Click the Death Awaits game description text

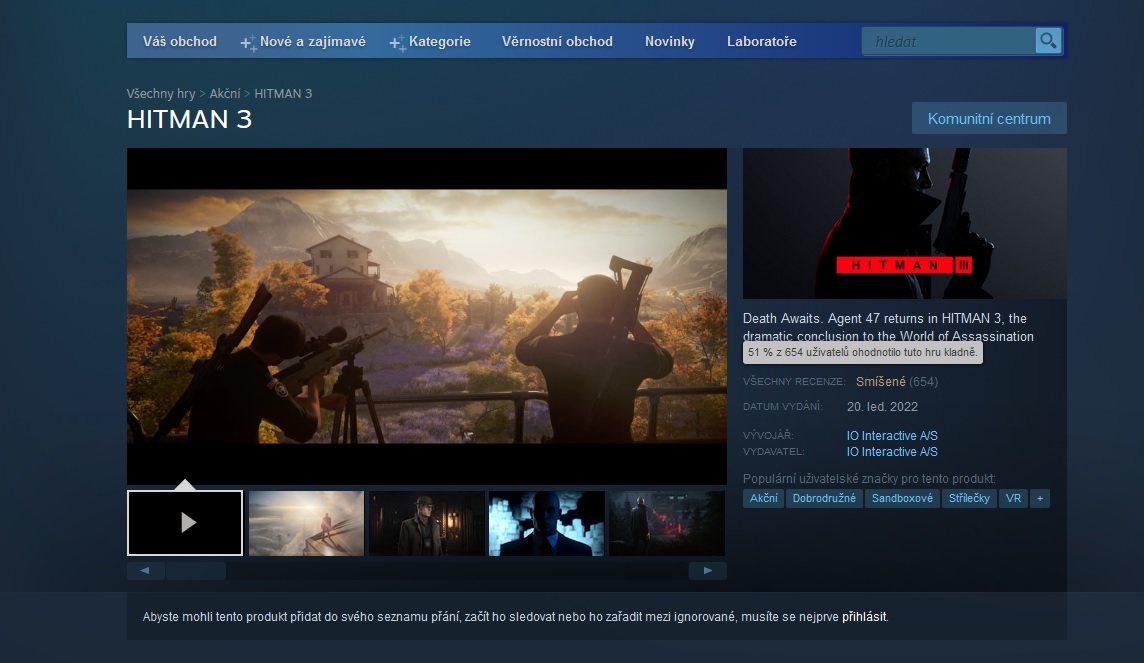pyautogui.click(x=888, y=327)
